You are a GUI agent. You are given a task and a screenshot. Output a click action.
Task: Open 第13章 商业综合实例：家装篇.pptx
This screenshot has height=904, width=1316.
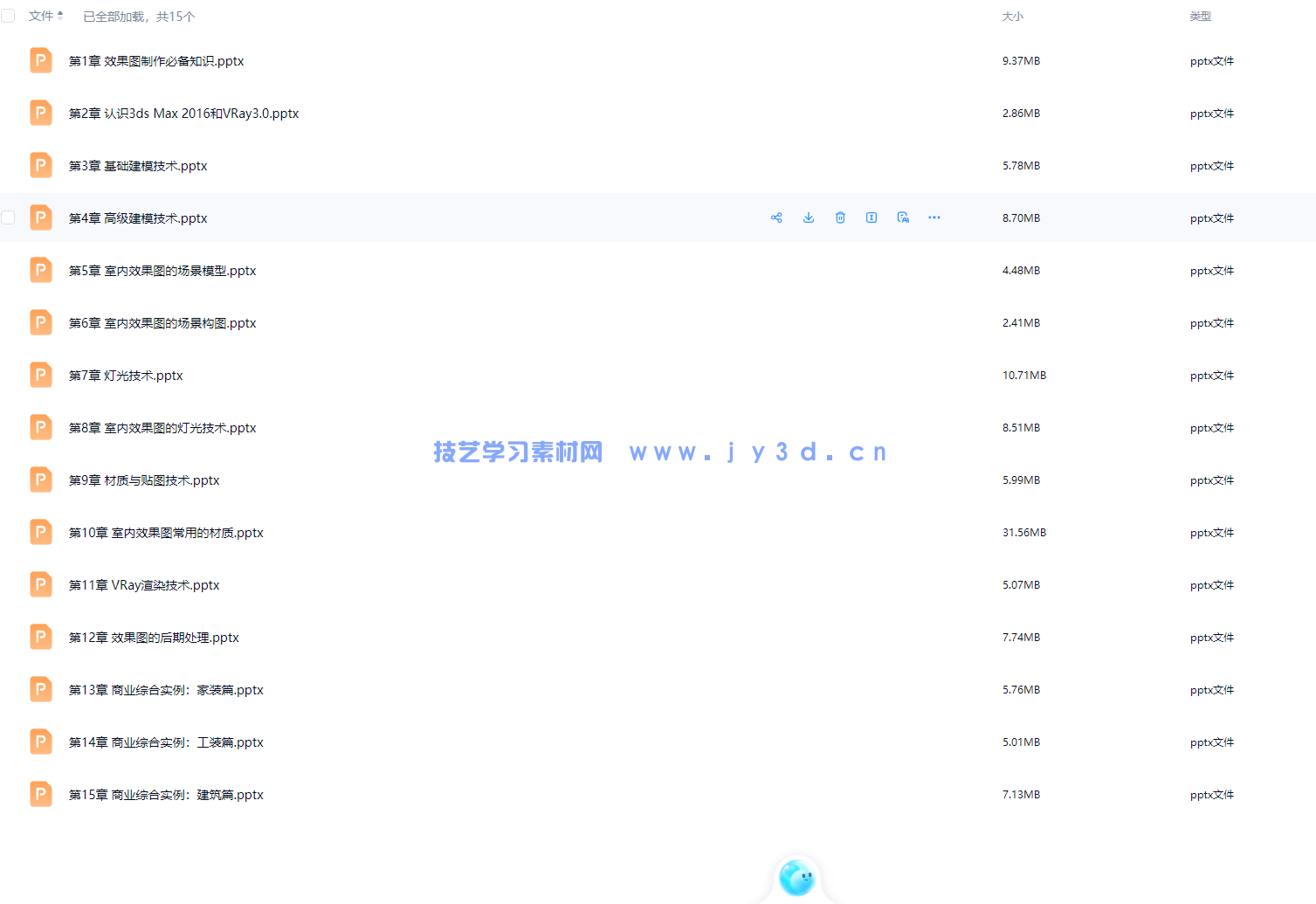pyautogui.click(x=166, y=690)
